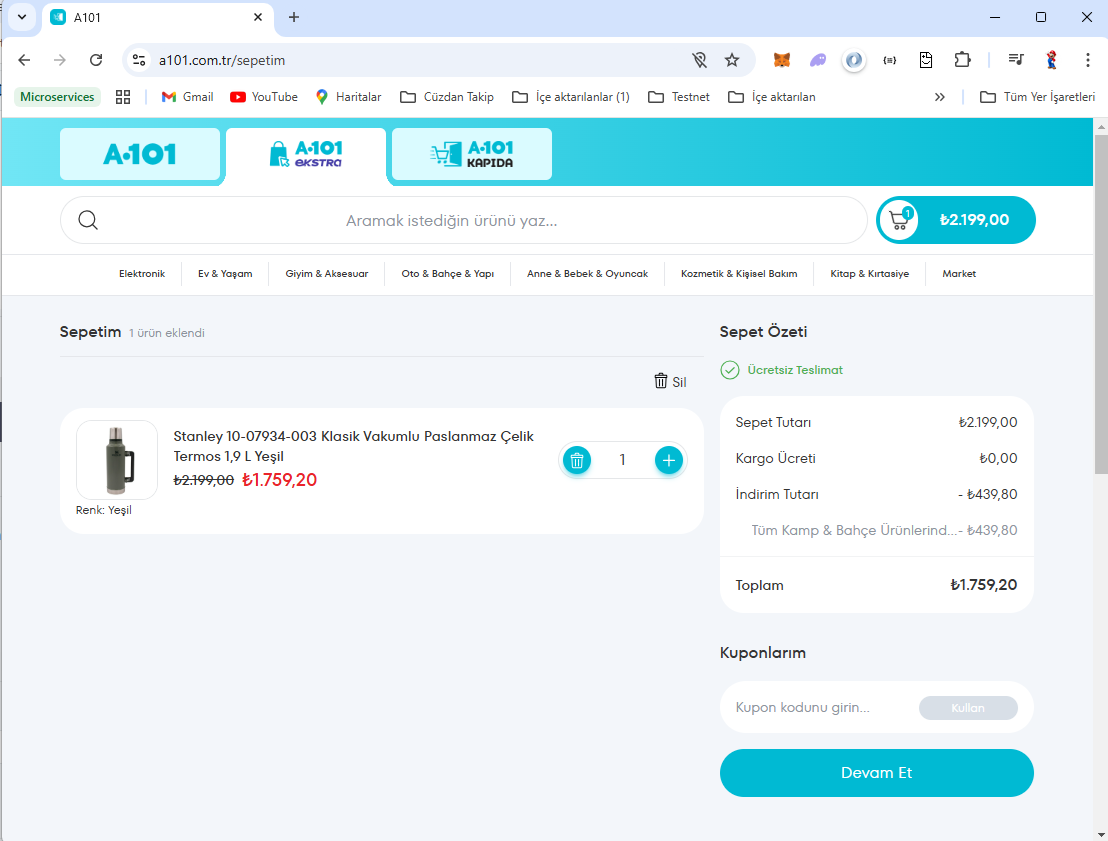Screen dimensions: 1108x841
Task: Click the Stanley Termos product title
Action: pyautogui.click(x=353, y=446)
